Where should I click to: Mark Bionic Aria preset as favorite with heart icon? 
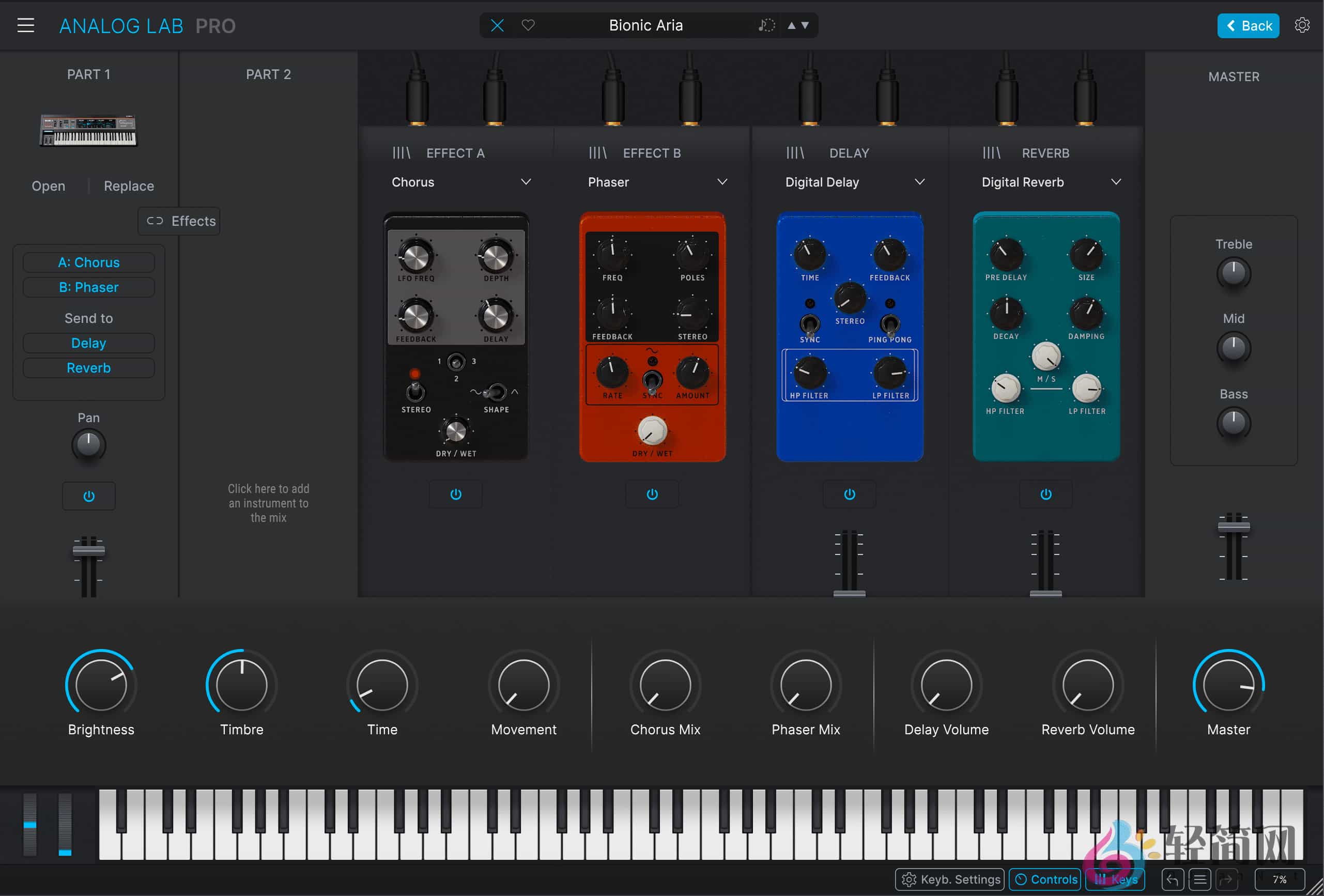pyautogui.click(x=528, y=25)
